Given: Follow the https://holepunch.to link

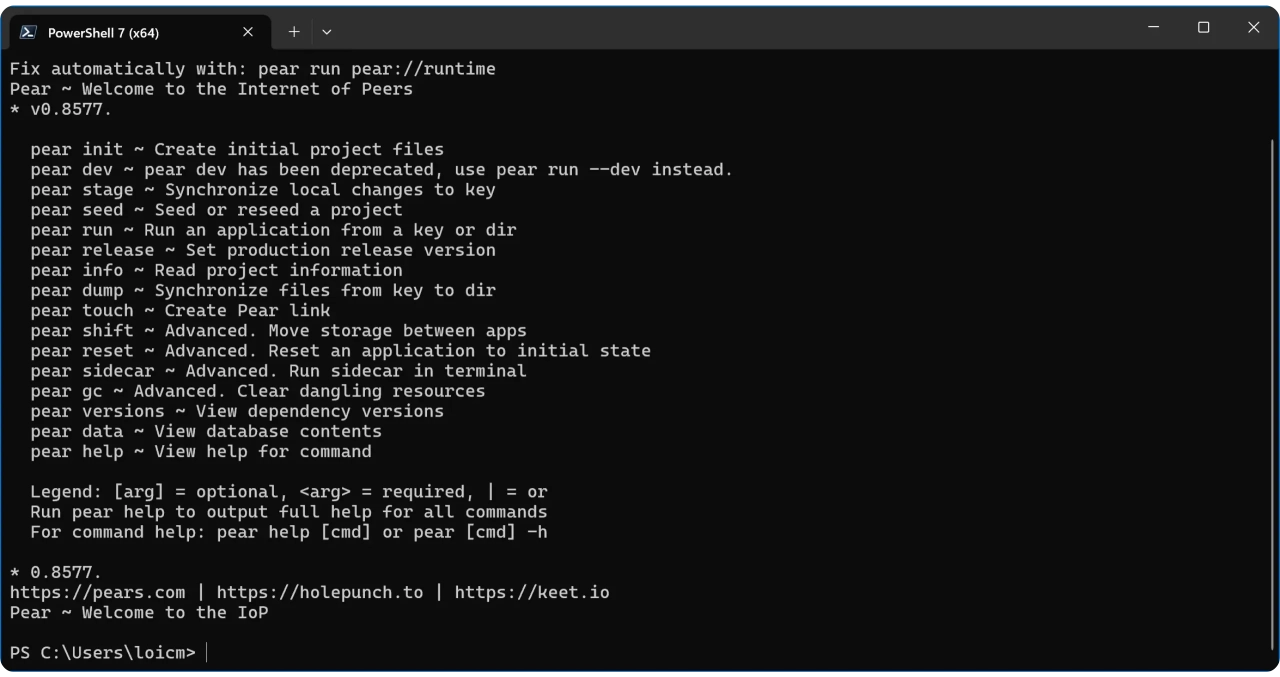Looking at the screenshot, I should click(320, 592).
